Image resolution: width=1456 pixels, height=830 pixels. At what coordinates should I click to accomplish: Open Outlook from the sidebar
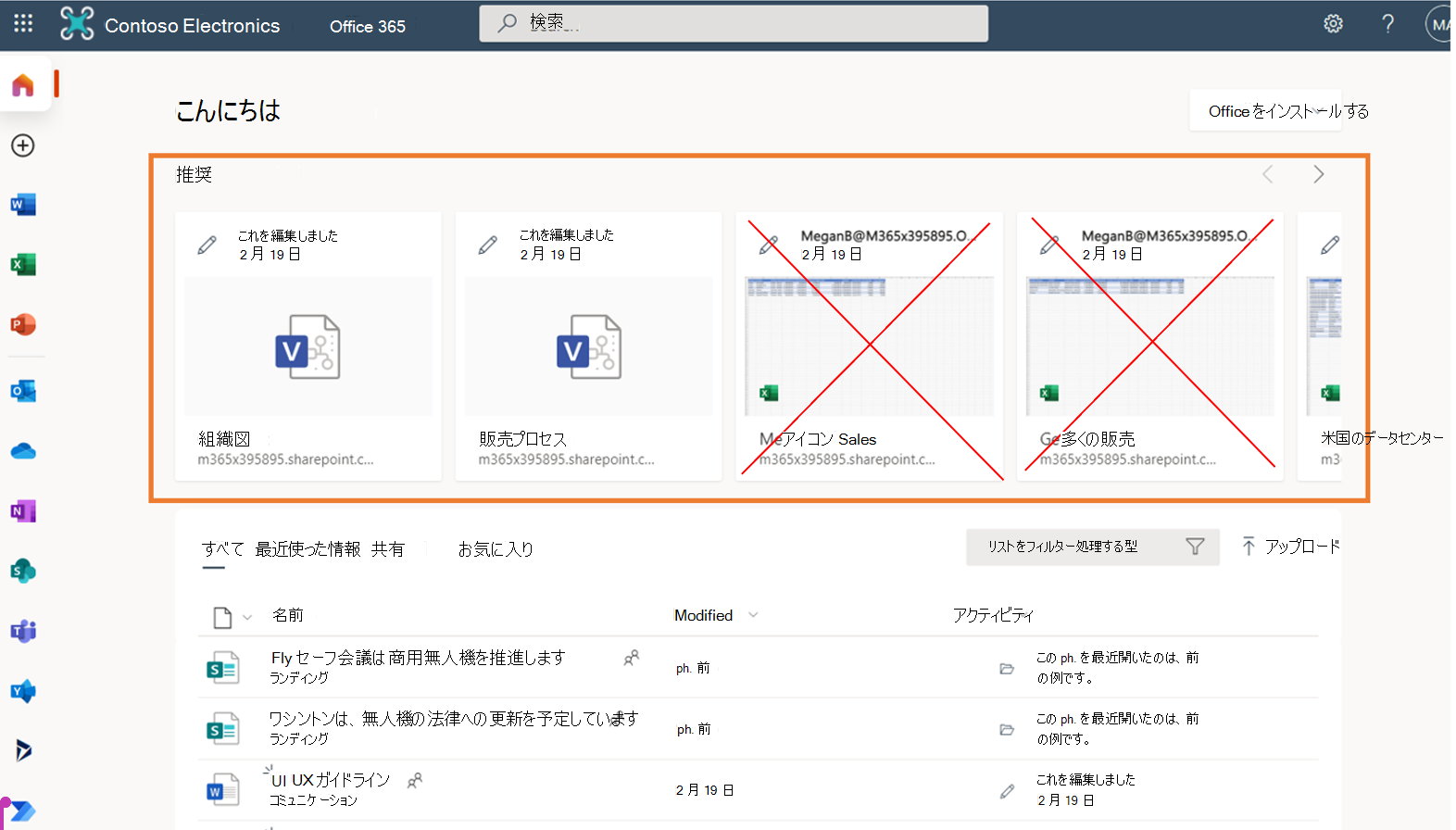tap(23, 391)
